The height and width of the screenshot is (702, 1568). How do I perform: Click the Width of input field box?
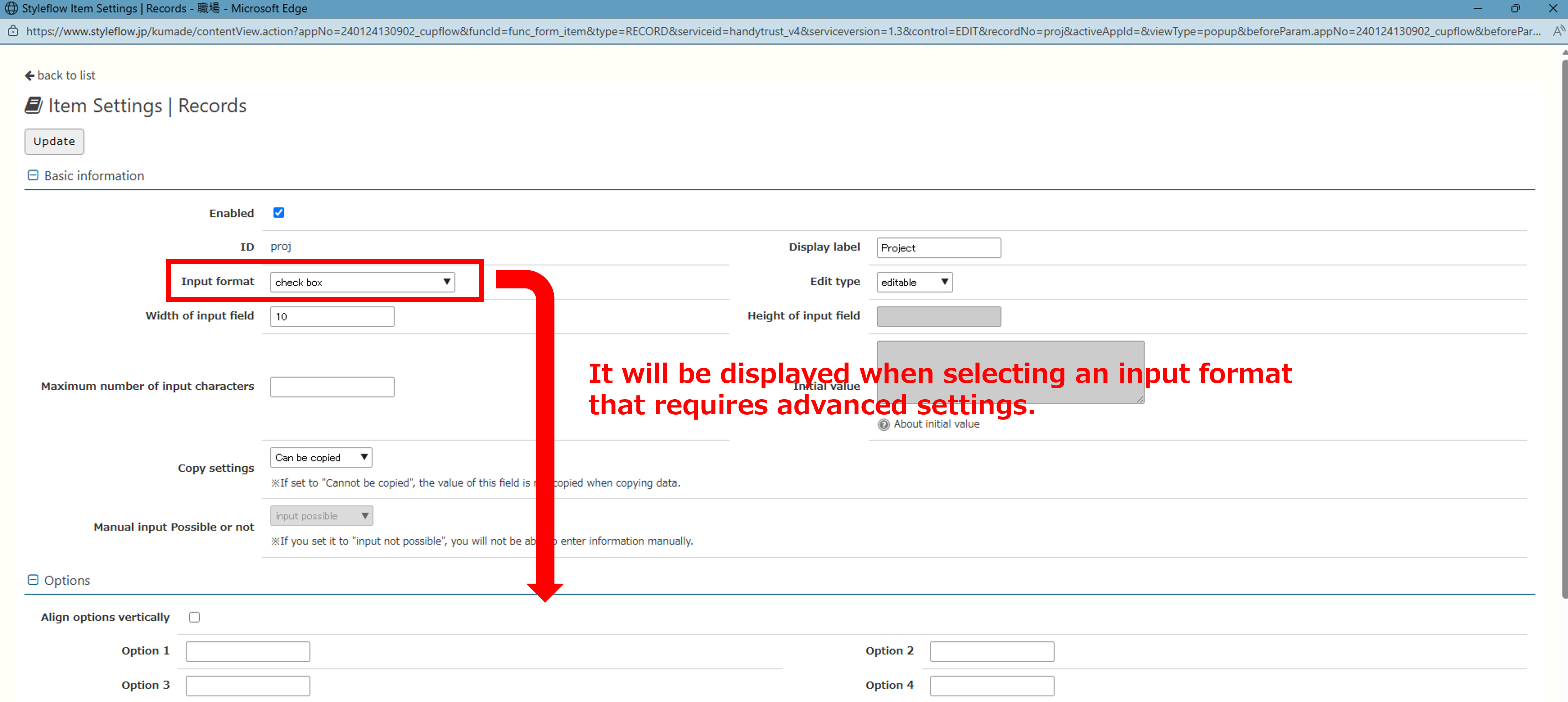click(x=332, y=317)
